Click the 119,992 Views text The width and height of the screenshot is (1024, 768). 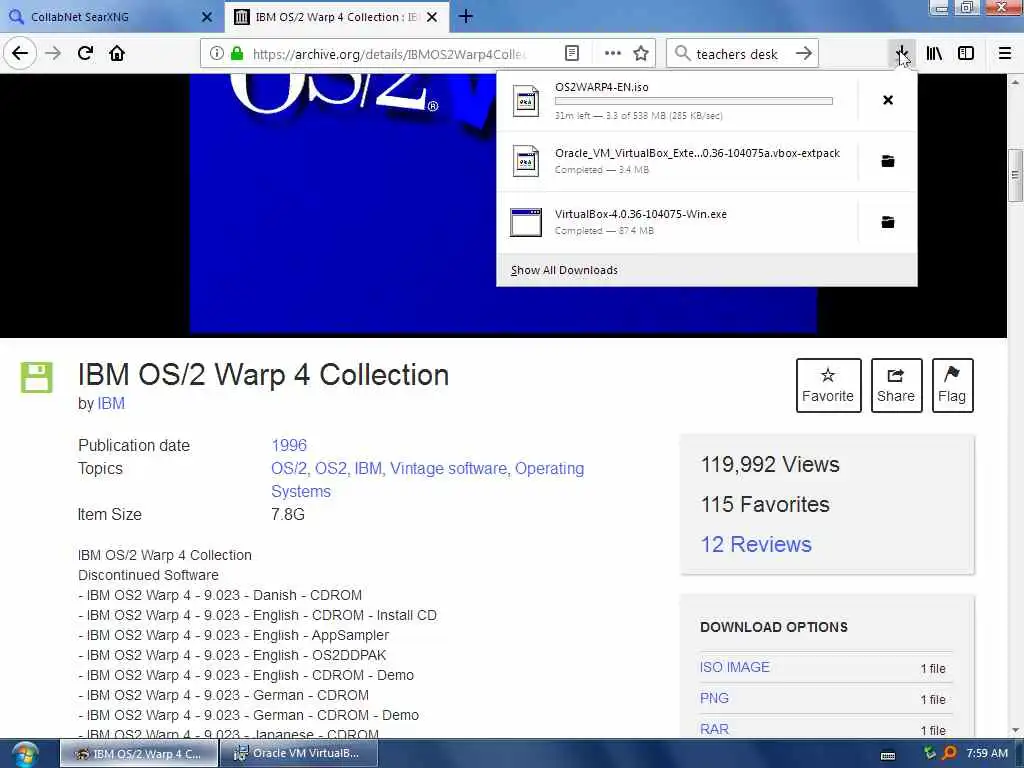click(770, 464)
